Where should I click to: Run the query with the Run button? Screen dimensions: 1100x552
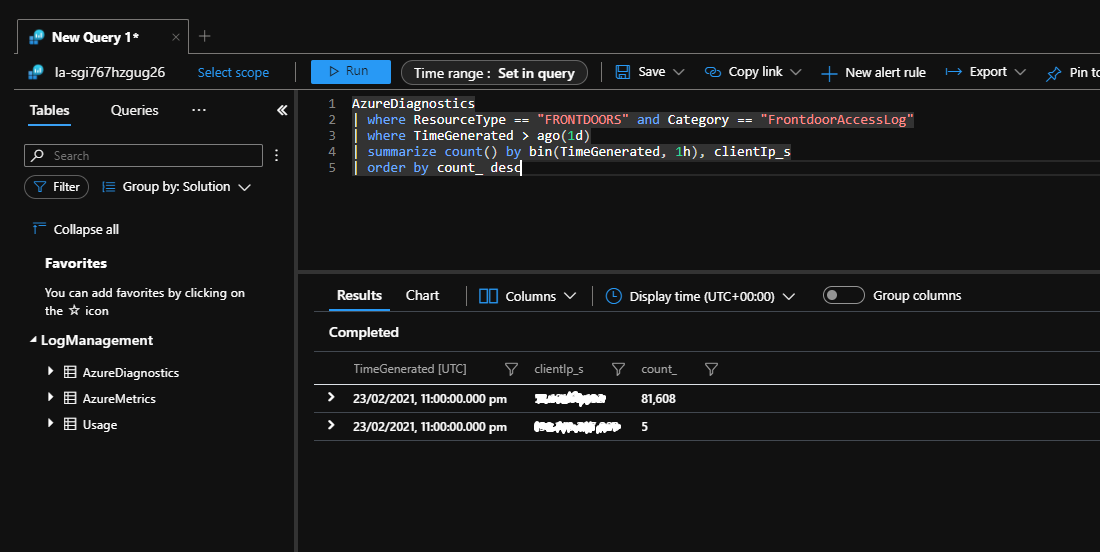click(x=350, y=72)
